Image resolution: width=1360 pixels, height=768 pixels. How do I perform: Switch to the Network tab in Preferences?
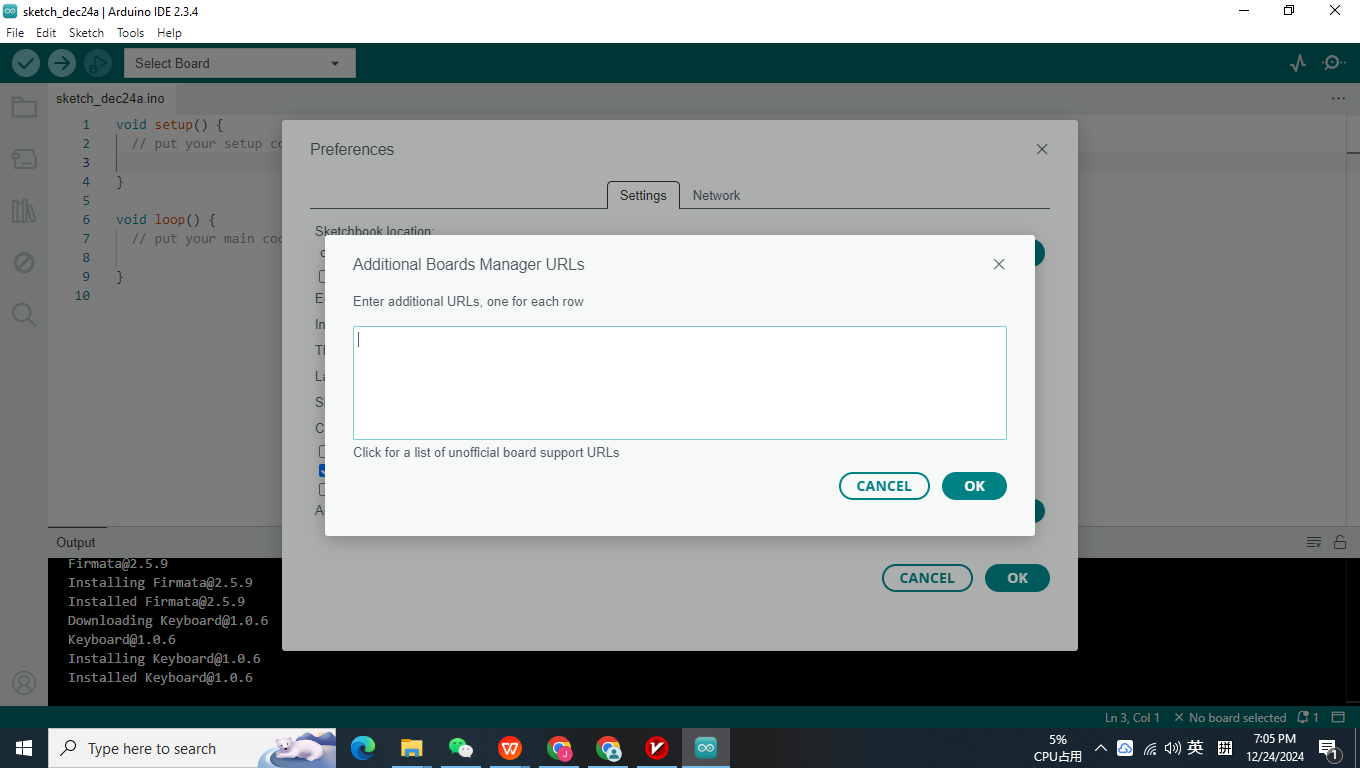[x=716, y=195]
